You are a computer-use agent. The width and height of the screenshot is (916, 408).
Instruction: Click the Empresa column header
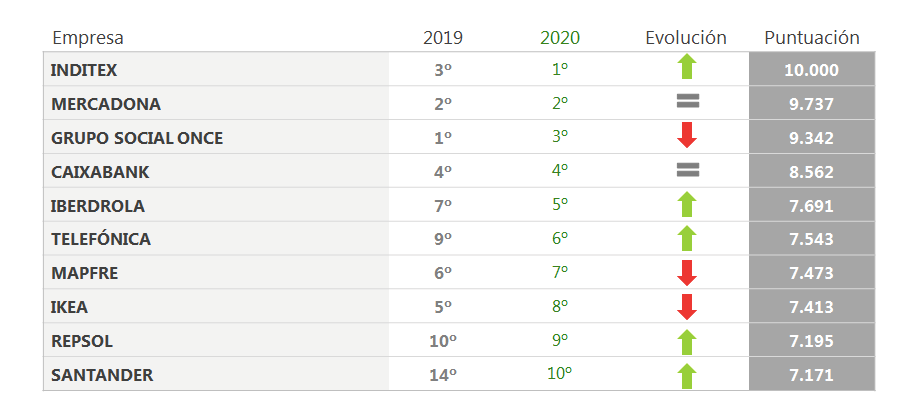pos(88,38)
